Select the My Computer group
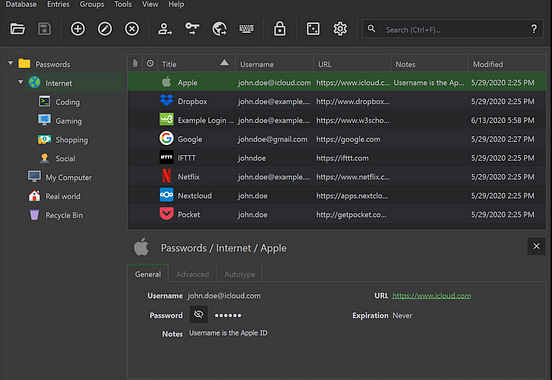Viewport: 552px width, 380px height. tap(68, 177)
